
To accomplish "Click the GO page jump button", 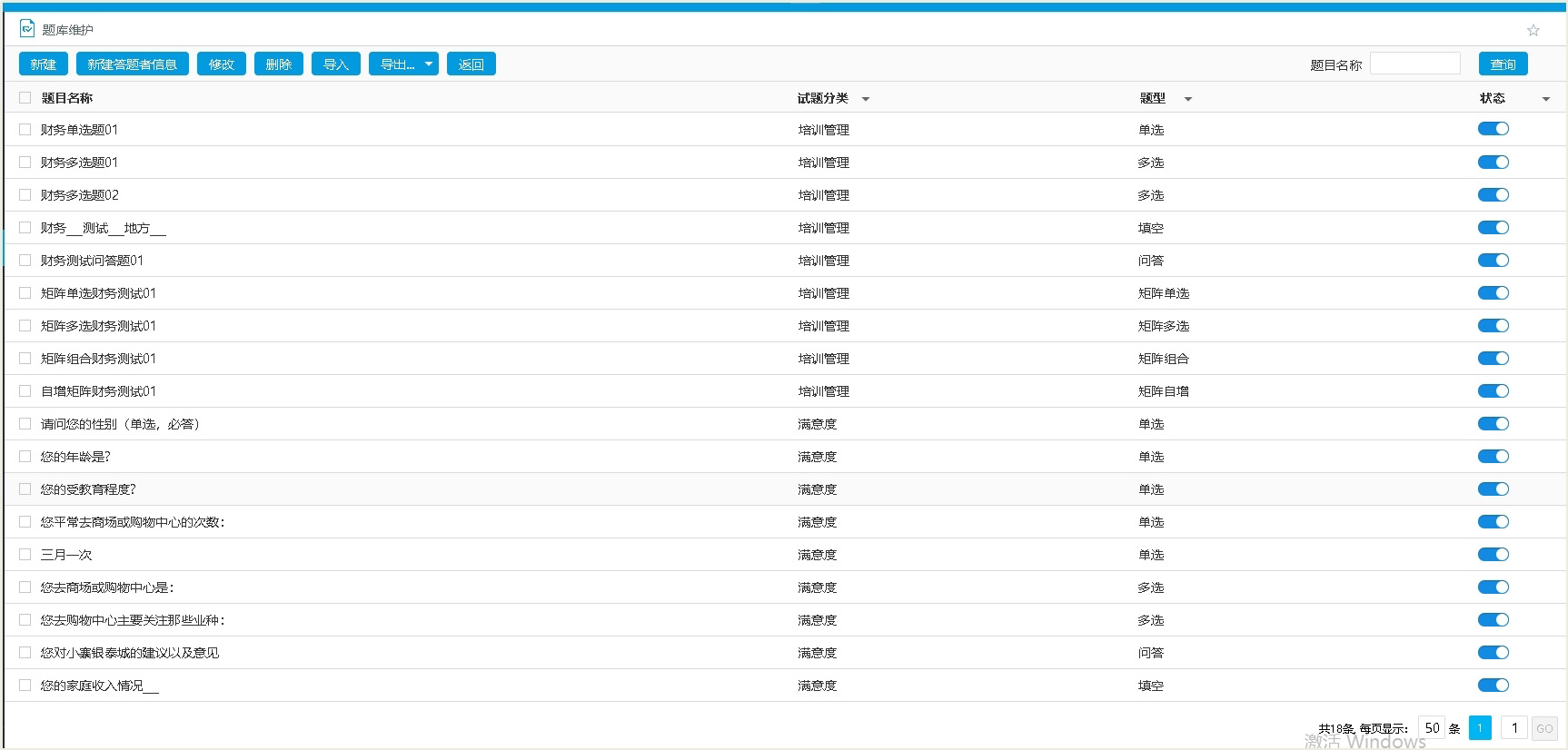I will pyautogui.click(x=1544, y=728).
